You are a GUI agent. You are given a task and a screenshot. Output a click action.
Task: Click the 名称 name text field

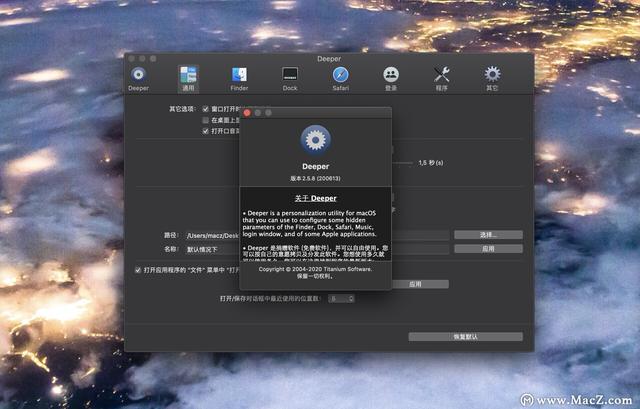point(210,249)
